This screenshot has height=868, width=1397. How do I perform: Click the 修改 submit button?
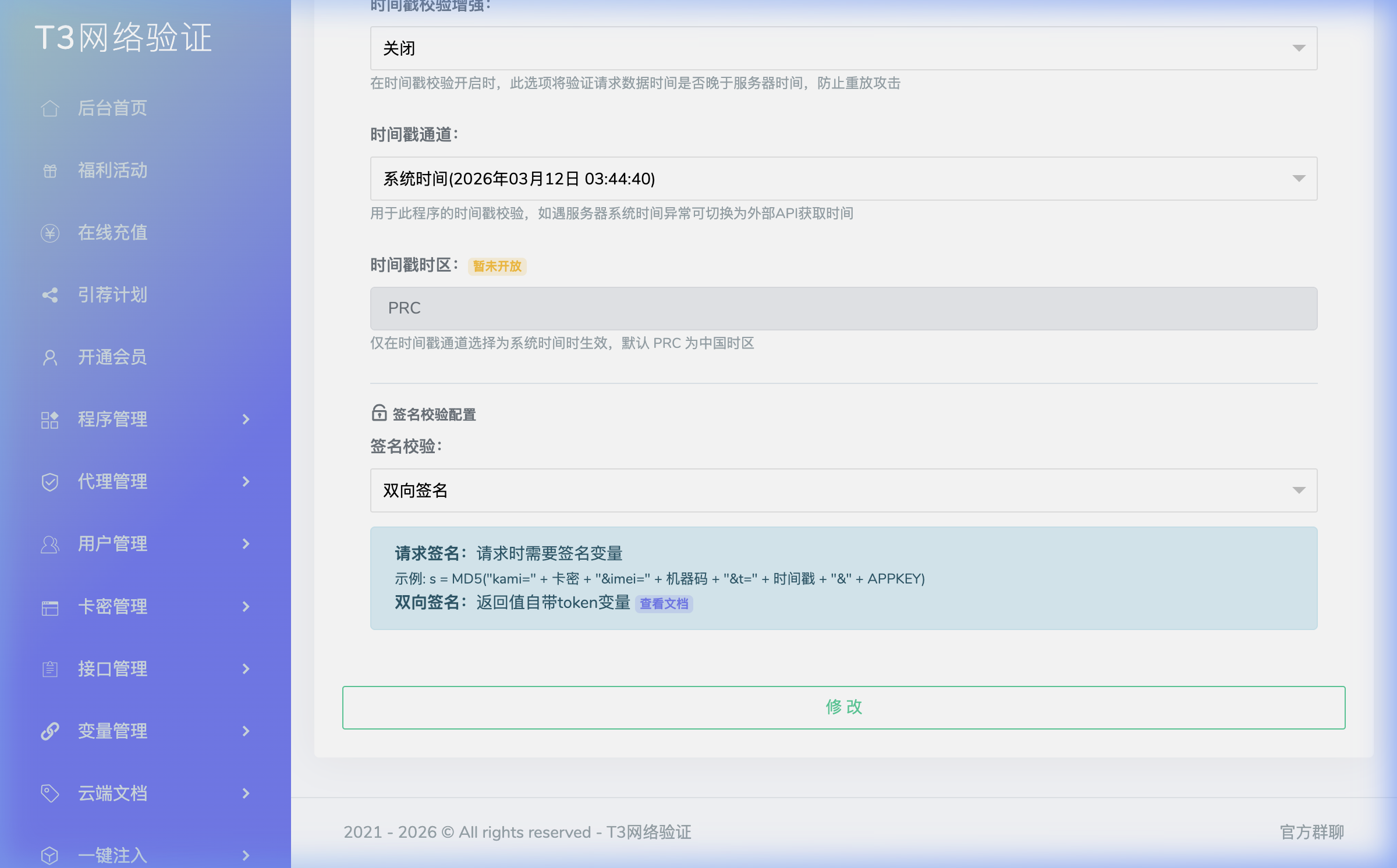coord(843,707)
